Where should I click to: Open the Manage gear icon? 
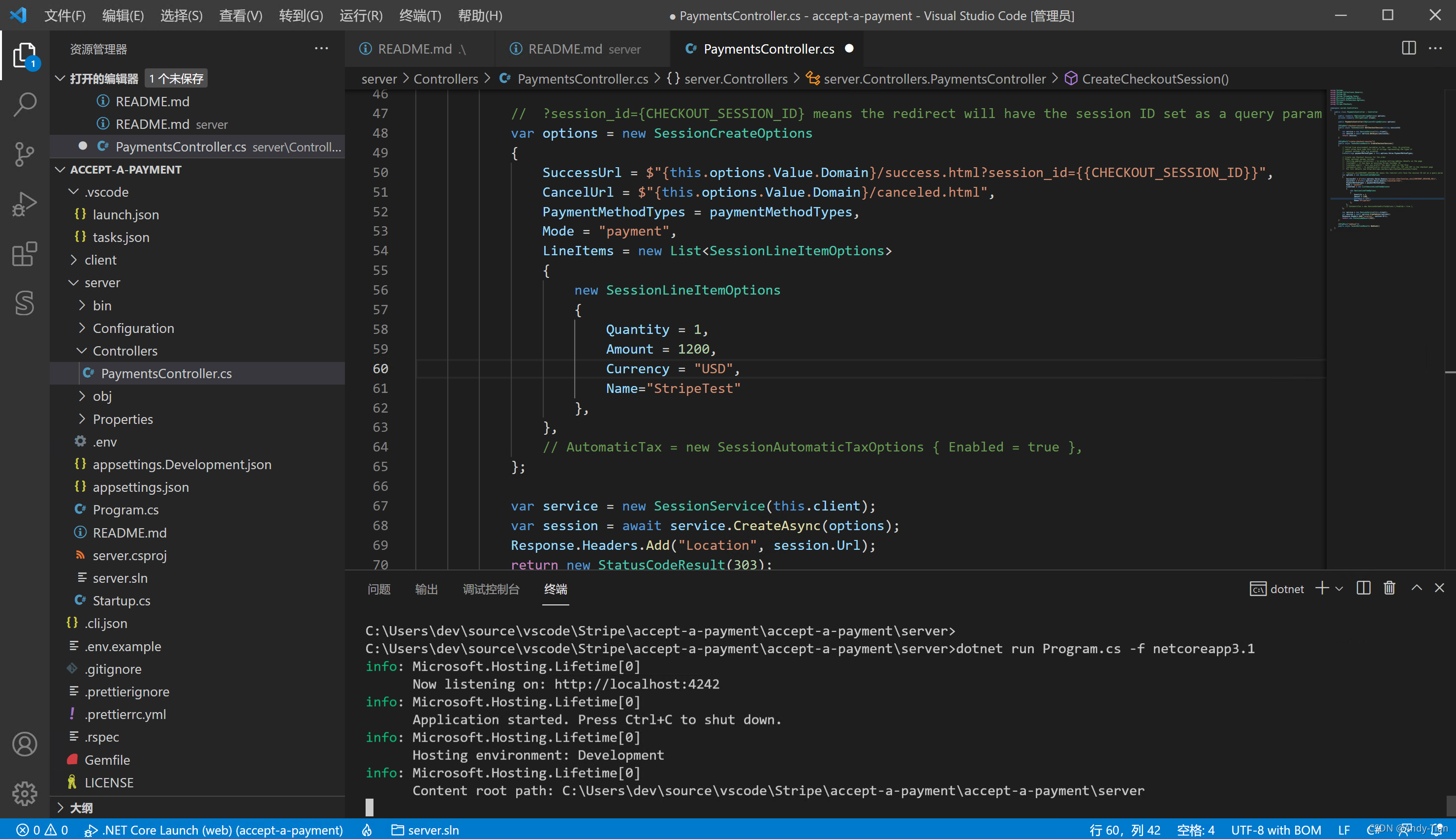pos(25,794)
